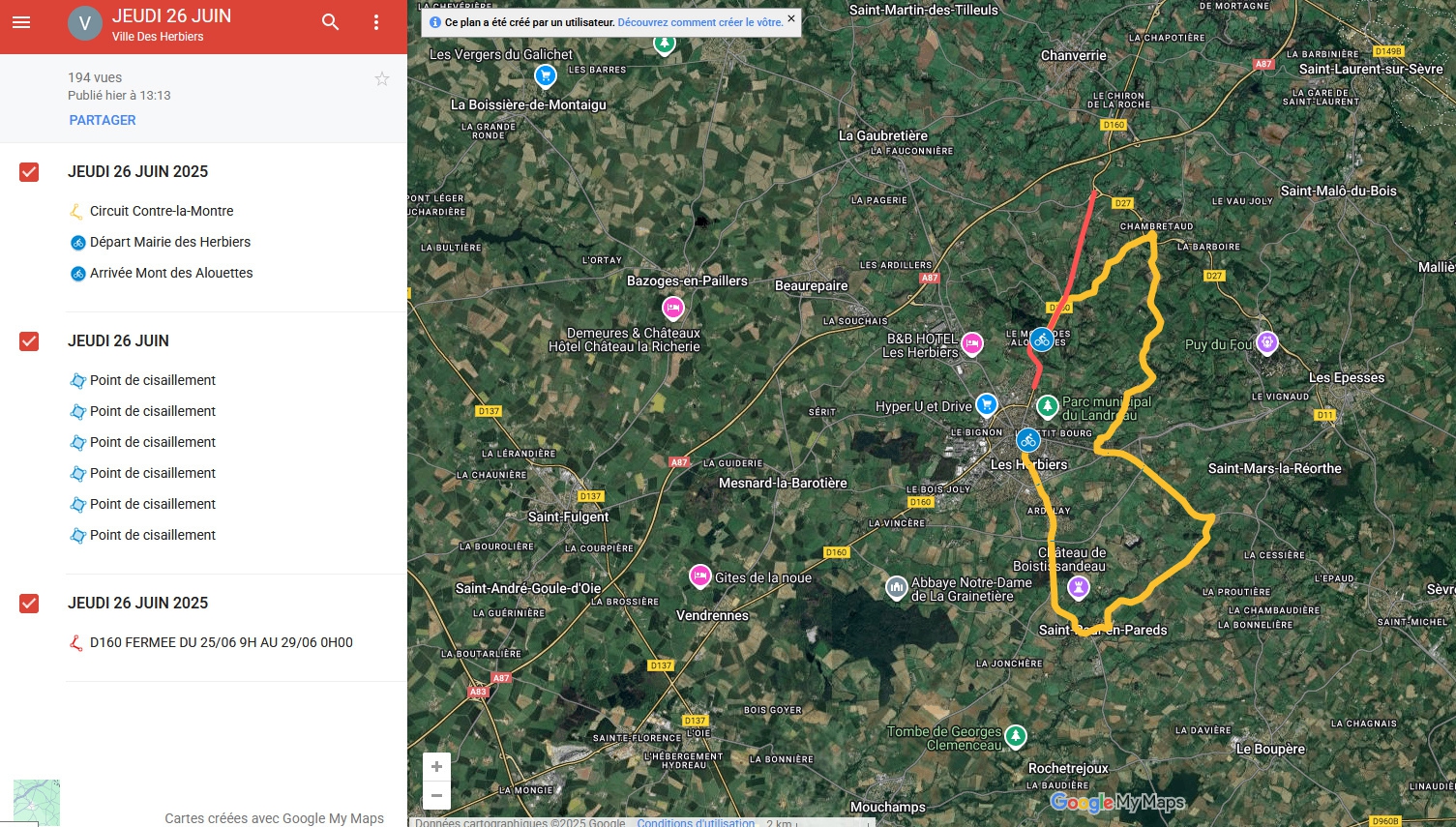Select the fifth Point de cisaillement
1456x827 pixels.
[153, 504]
